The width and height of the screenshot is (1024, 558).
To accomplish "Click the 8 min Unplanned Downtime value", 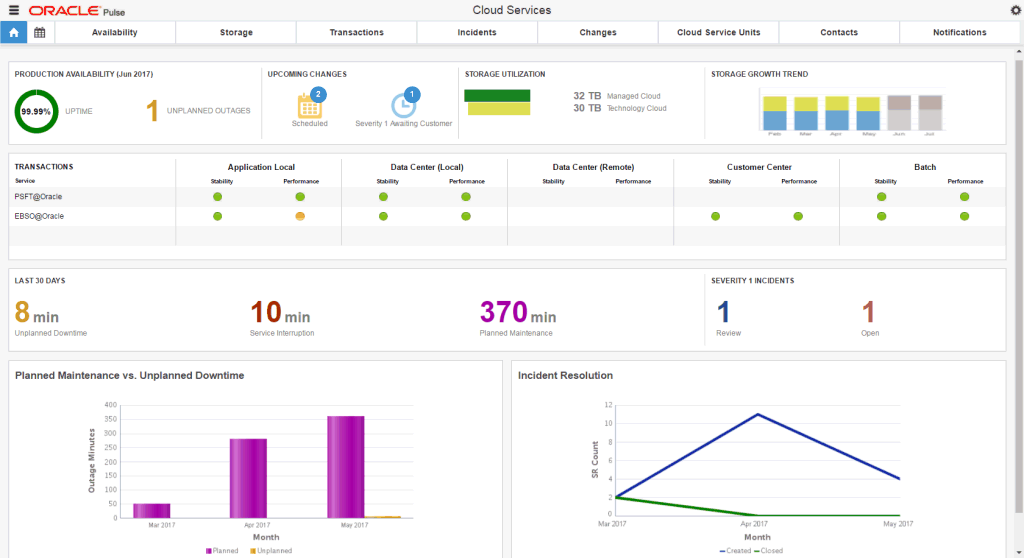I will [x=37, y=313].
